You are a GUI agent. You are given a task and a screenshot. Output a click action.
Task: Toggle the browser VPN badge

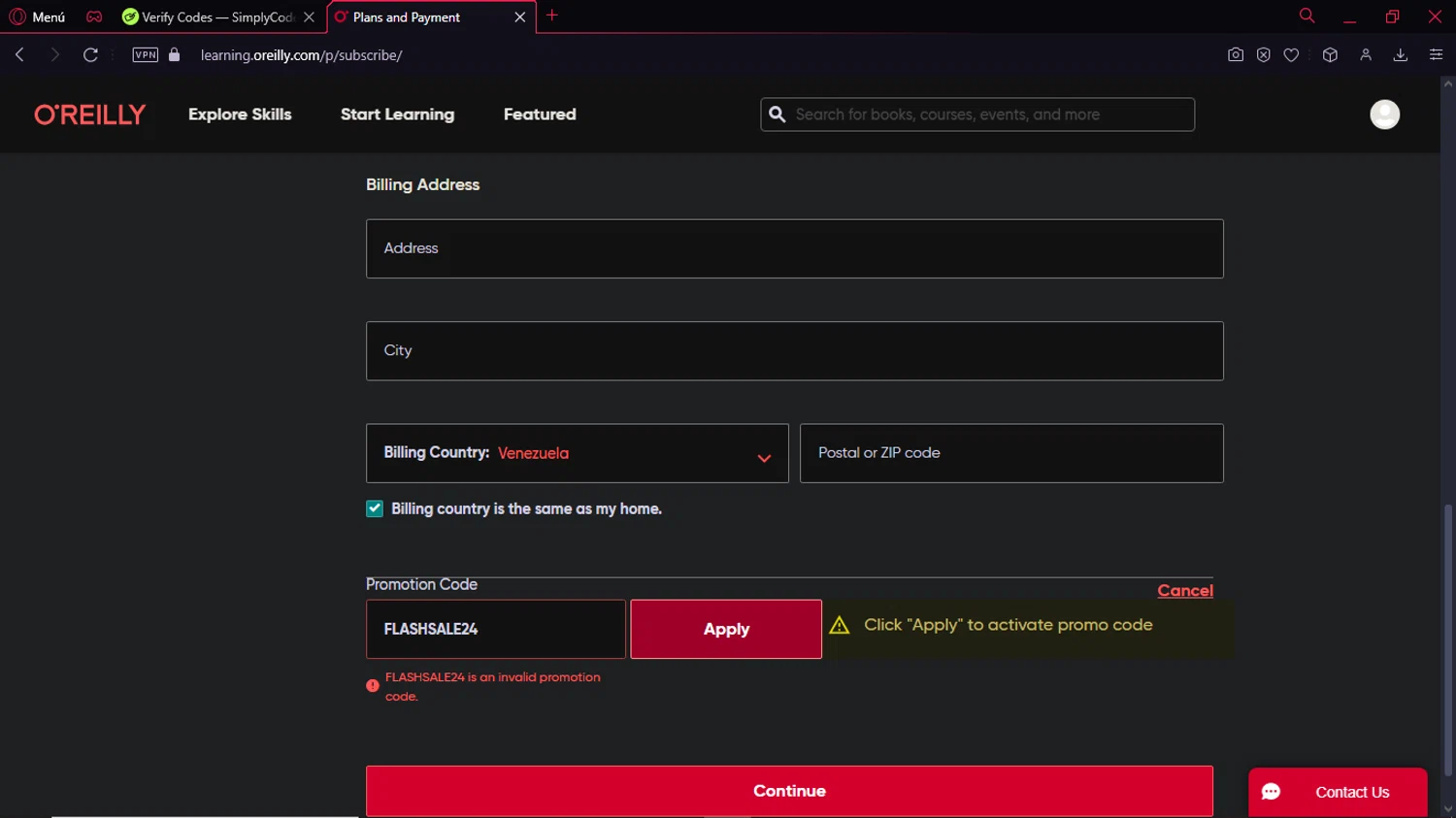[x=145, y=55]
